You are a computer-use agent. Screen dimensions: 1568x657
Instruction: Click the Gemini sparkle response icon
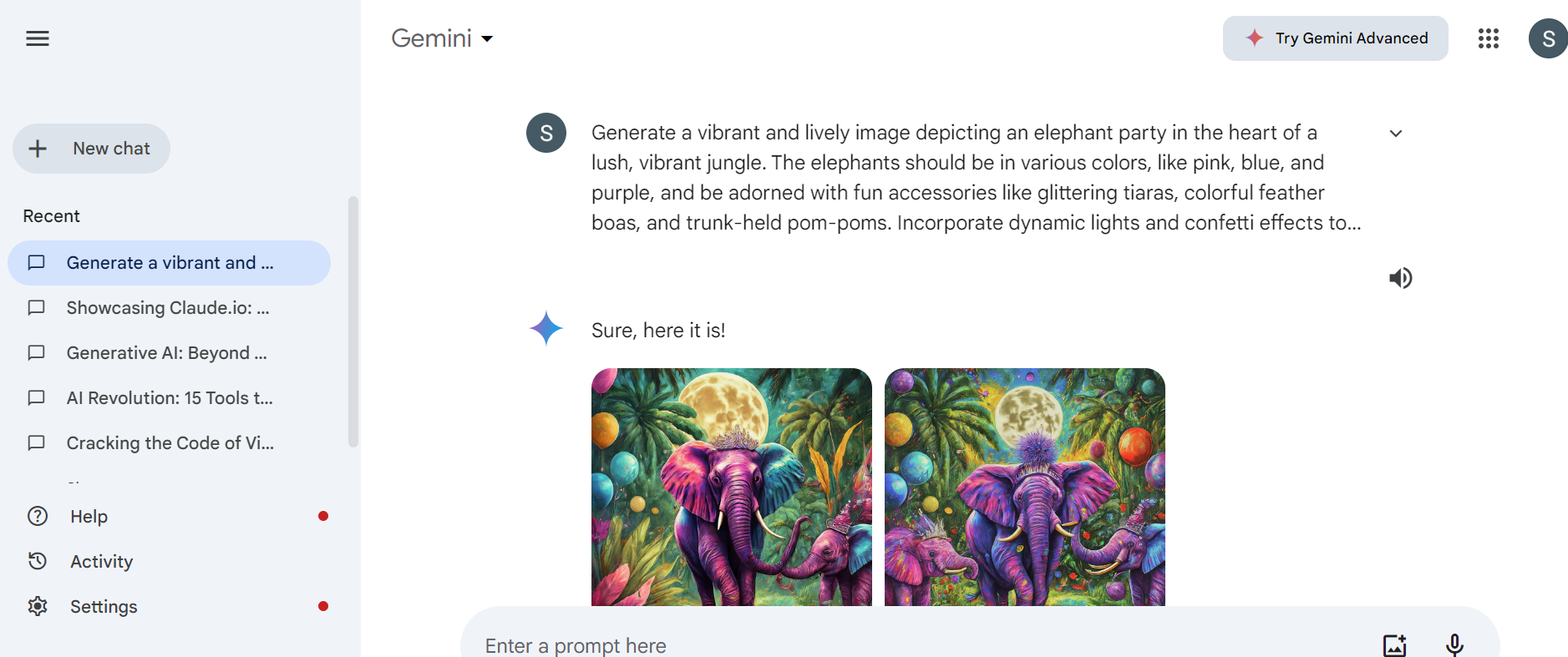coord(546,328)
